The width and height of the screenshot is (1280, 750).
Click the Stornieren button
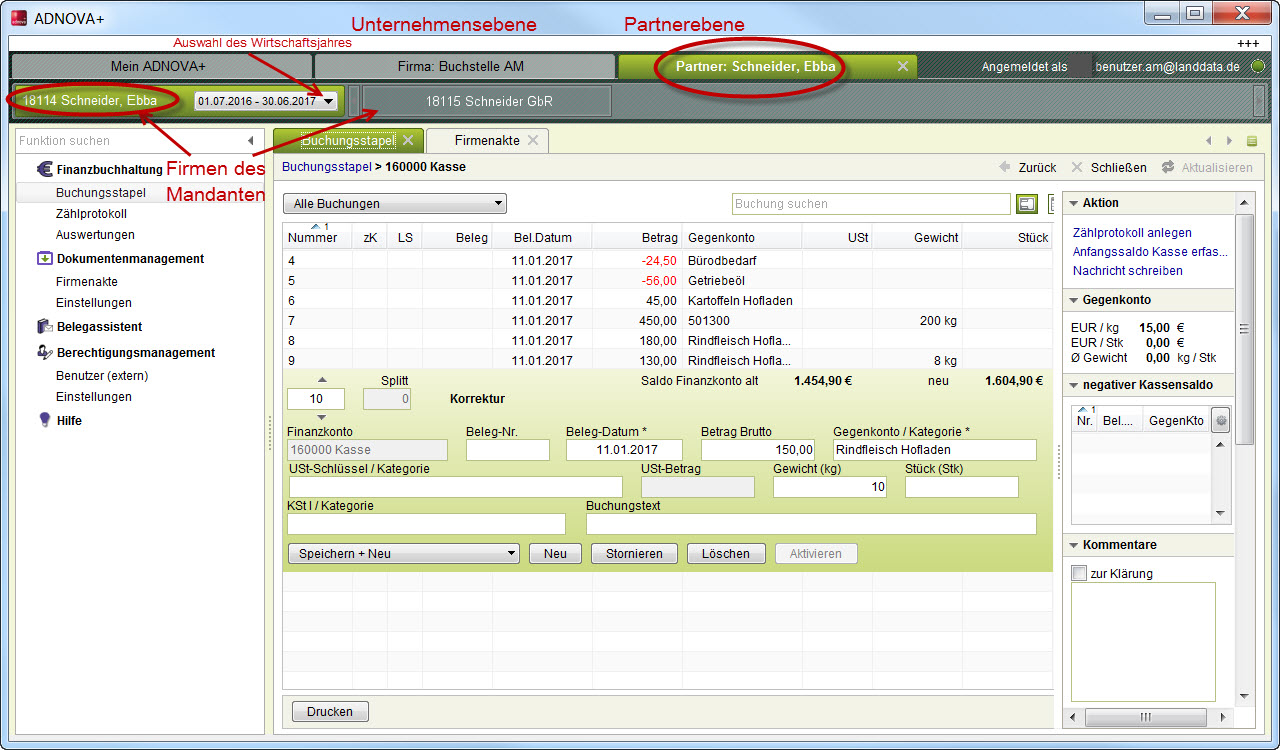point(634,553)
